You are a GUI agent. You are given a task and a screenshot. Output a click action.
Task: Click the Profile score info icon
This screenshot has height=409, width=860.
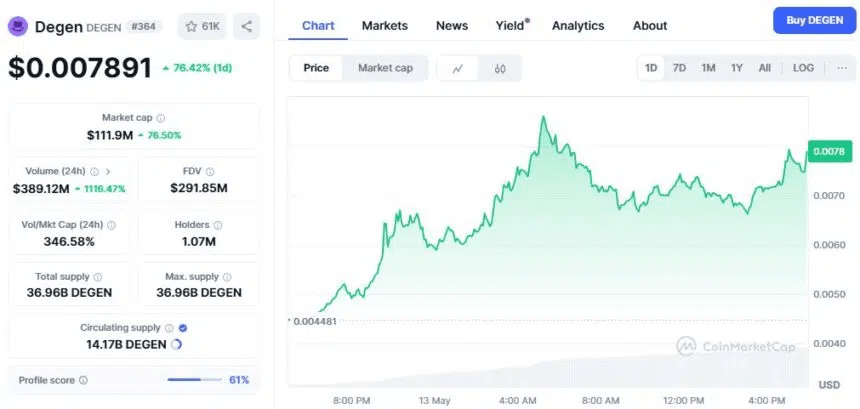[x=83, y=380]
